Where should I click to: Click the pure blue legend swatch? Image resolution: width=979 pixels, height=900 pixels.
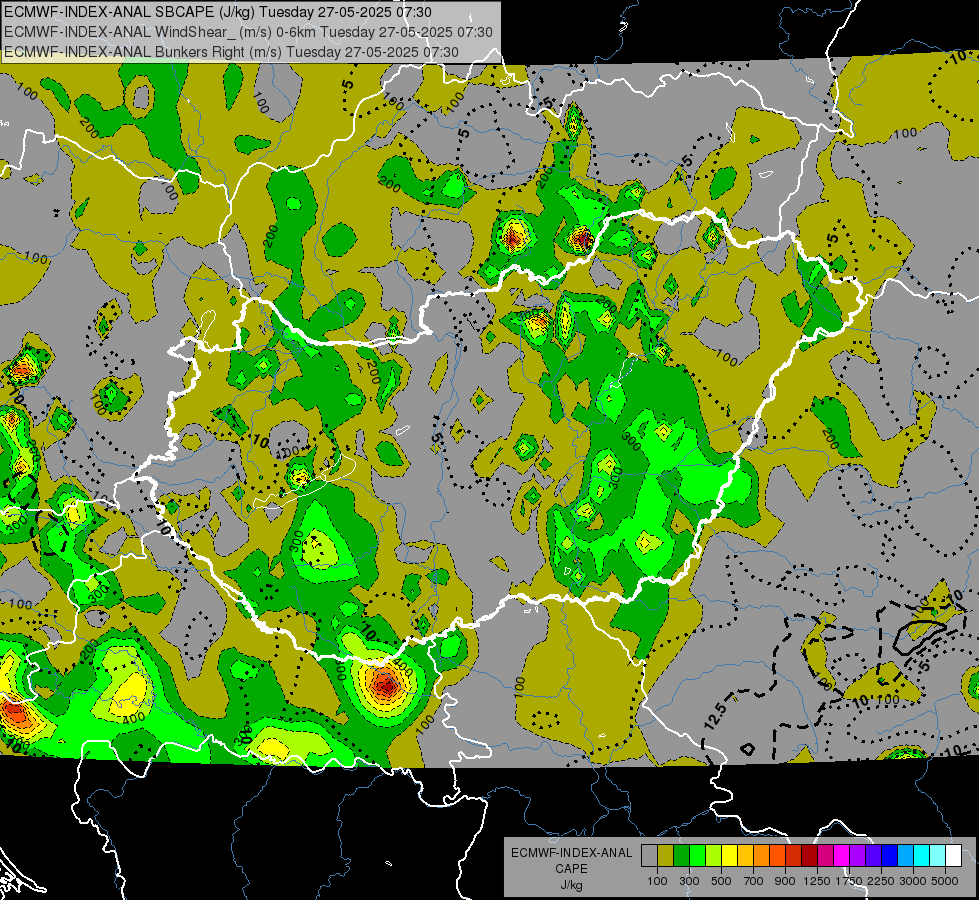[x=890, y=856]
